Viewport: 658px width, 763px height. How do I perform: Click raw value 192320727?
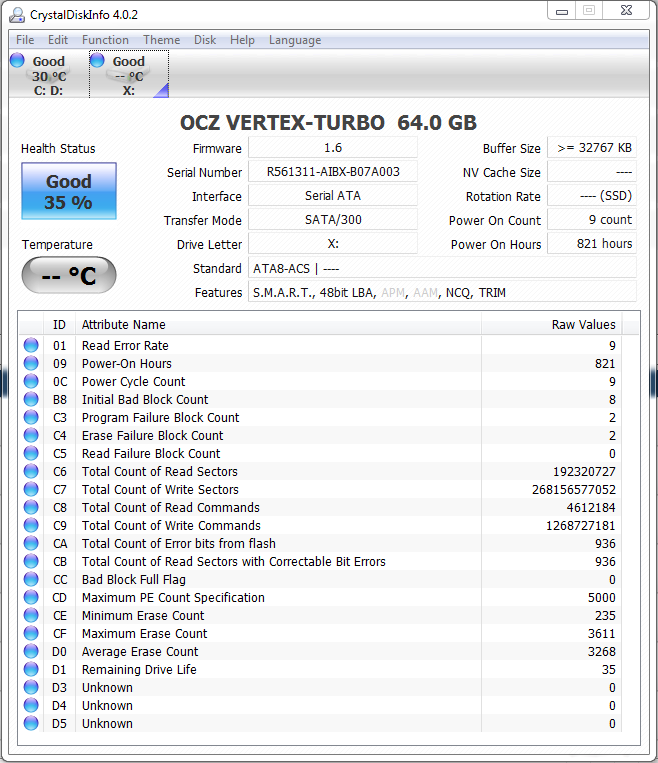[584, 472]
